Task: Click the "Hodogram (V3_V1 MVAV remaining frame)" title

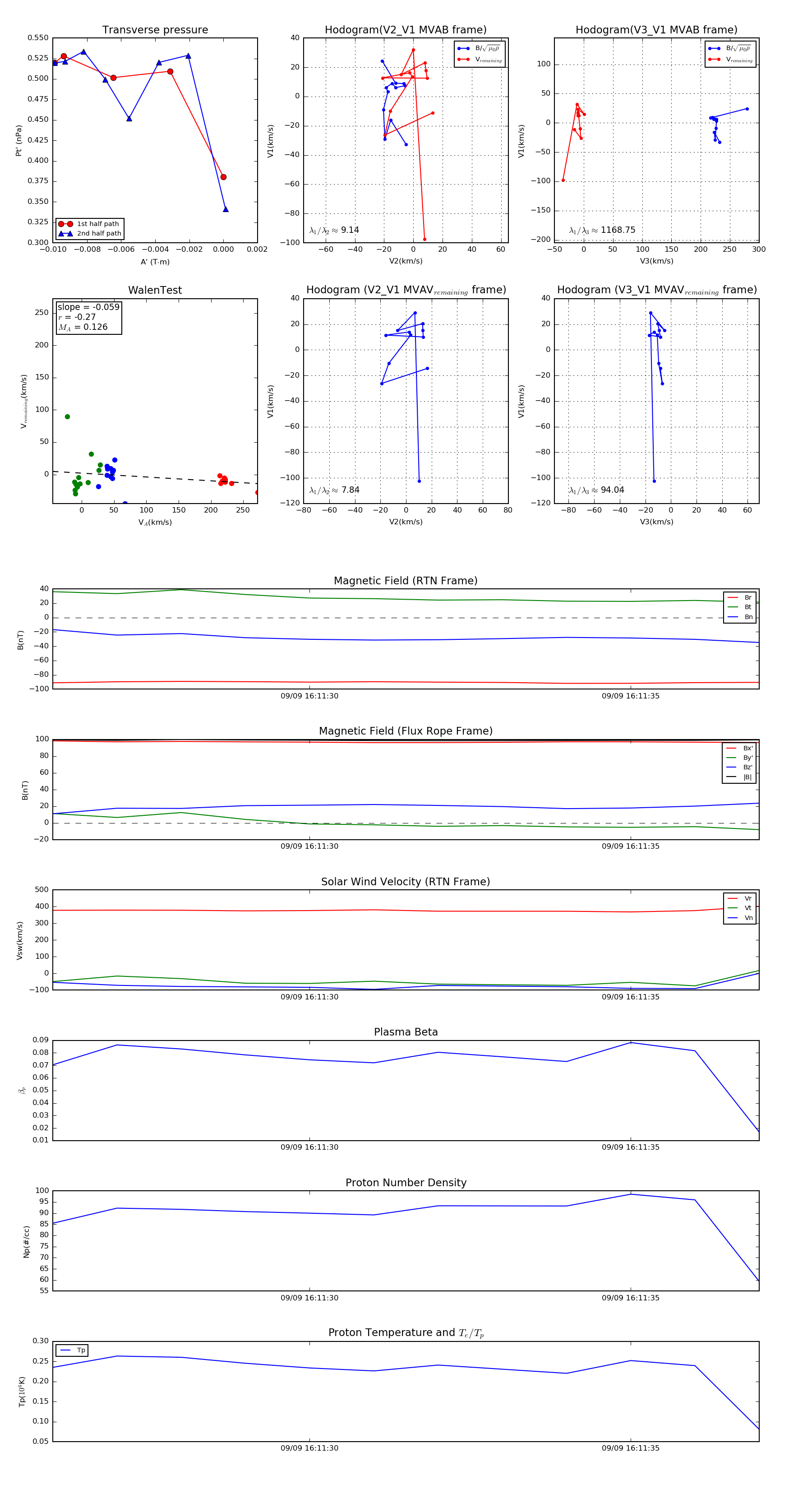Action: click(x=656, y=290)
